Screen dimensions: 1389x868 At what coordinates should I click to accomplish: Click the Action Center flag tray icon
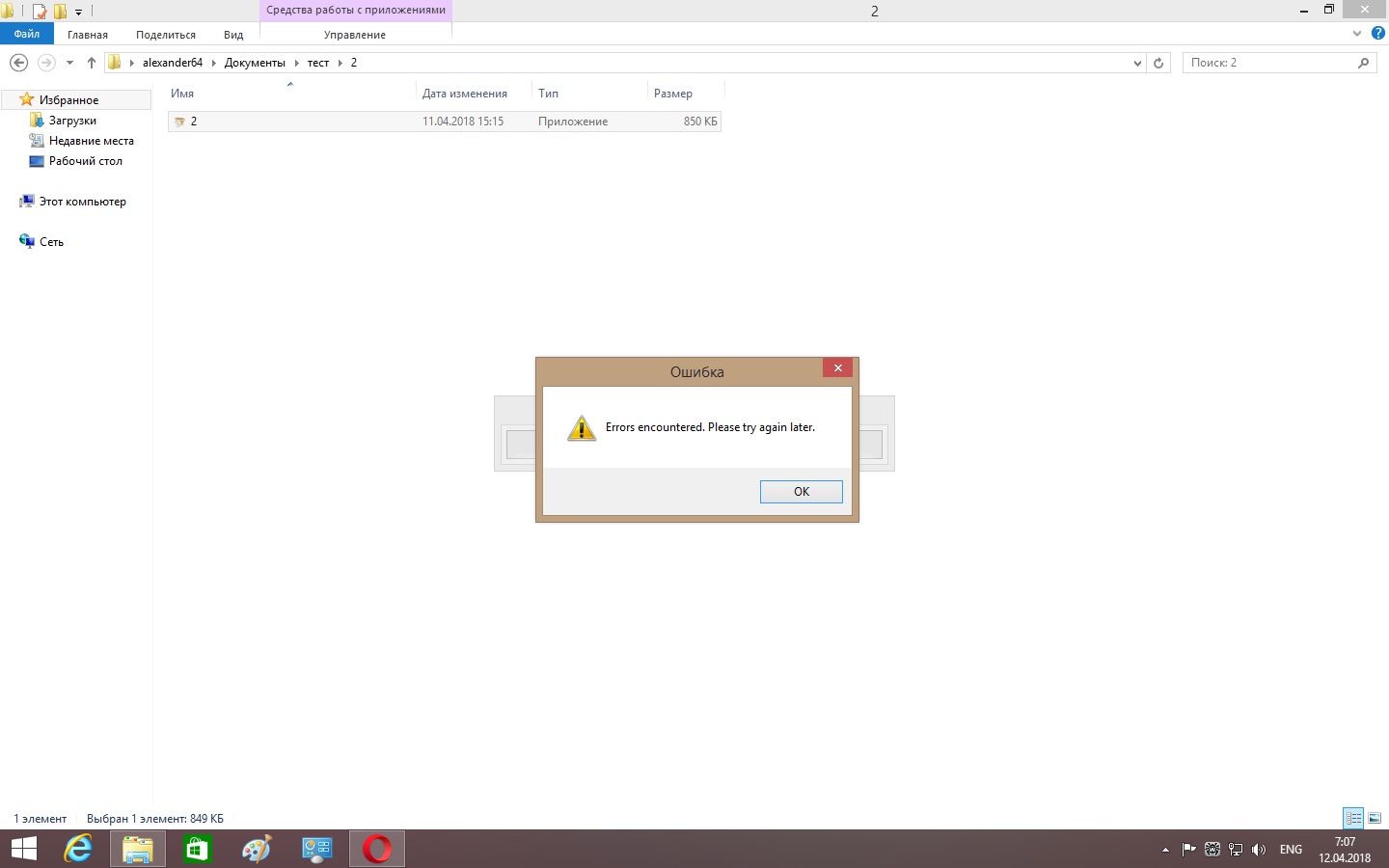pos(1188,850)
